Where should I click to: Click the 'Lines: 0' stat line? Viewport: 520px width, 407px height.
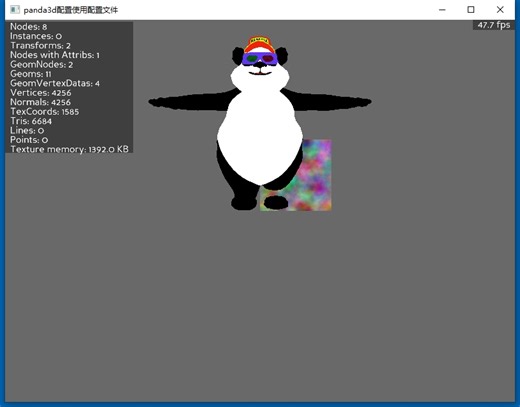click(x=27, y=130)
